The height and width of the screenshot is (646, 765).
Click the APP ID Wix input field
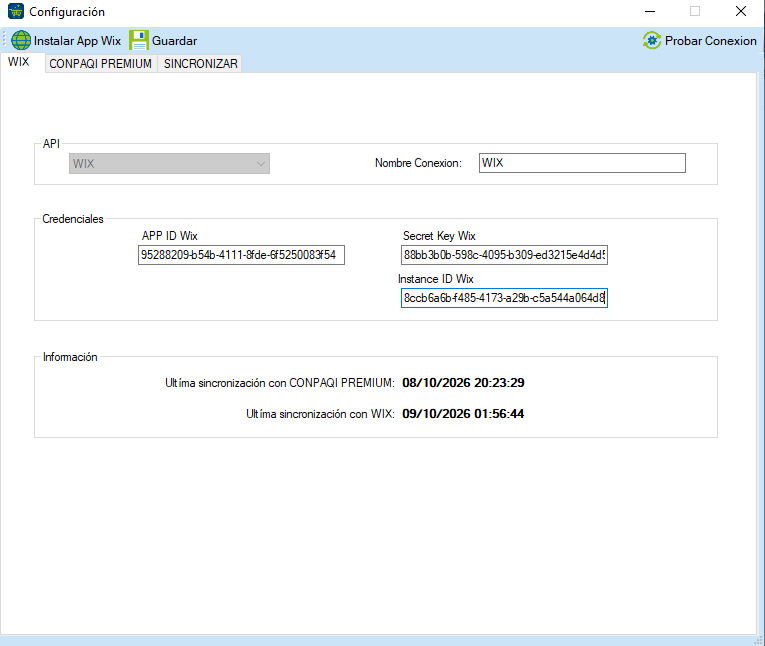[241, 255]
